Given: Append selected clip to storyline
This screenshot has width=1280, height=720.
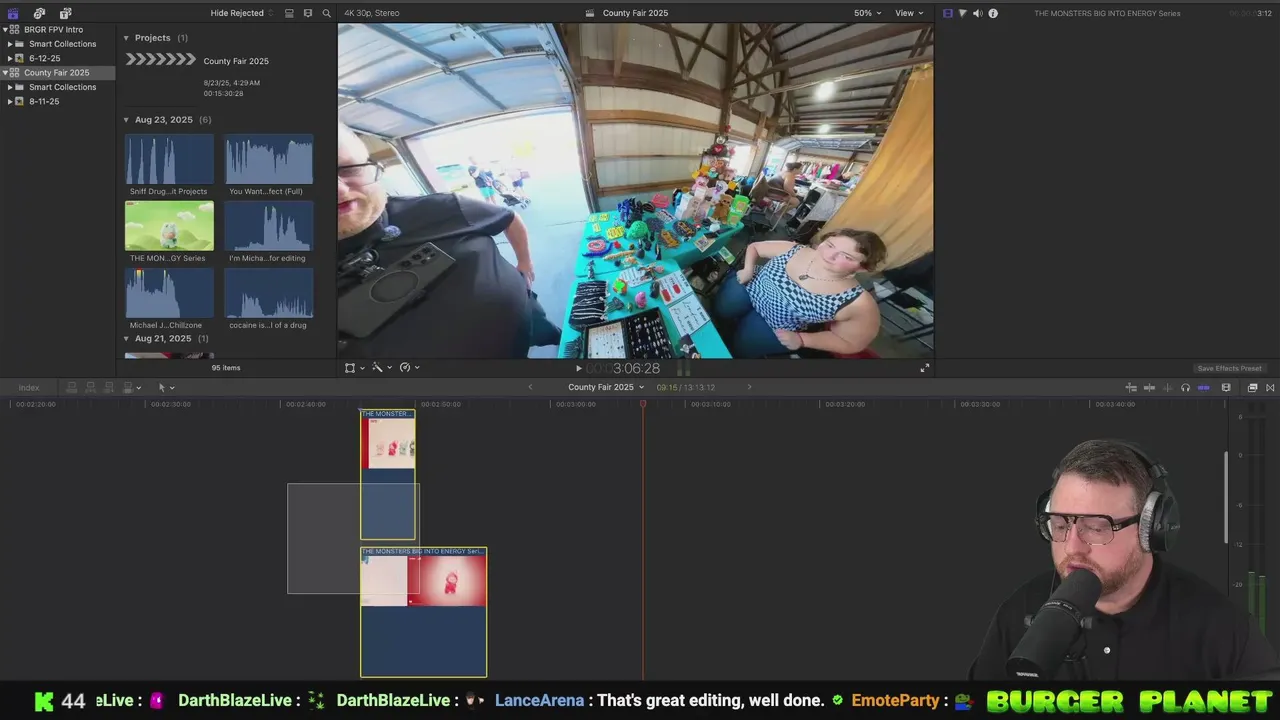Looking at the screenshot, I should 109,387.
